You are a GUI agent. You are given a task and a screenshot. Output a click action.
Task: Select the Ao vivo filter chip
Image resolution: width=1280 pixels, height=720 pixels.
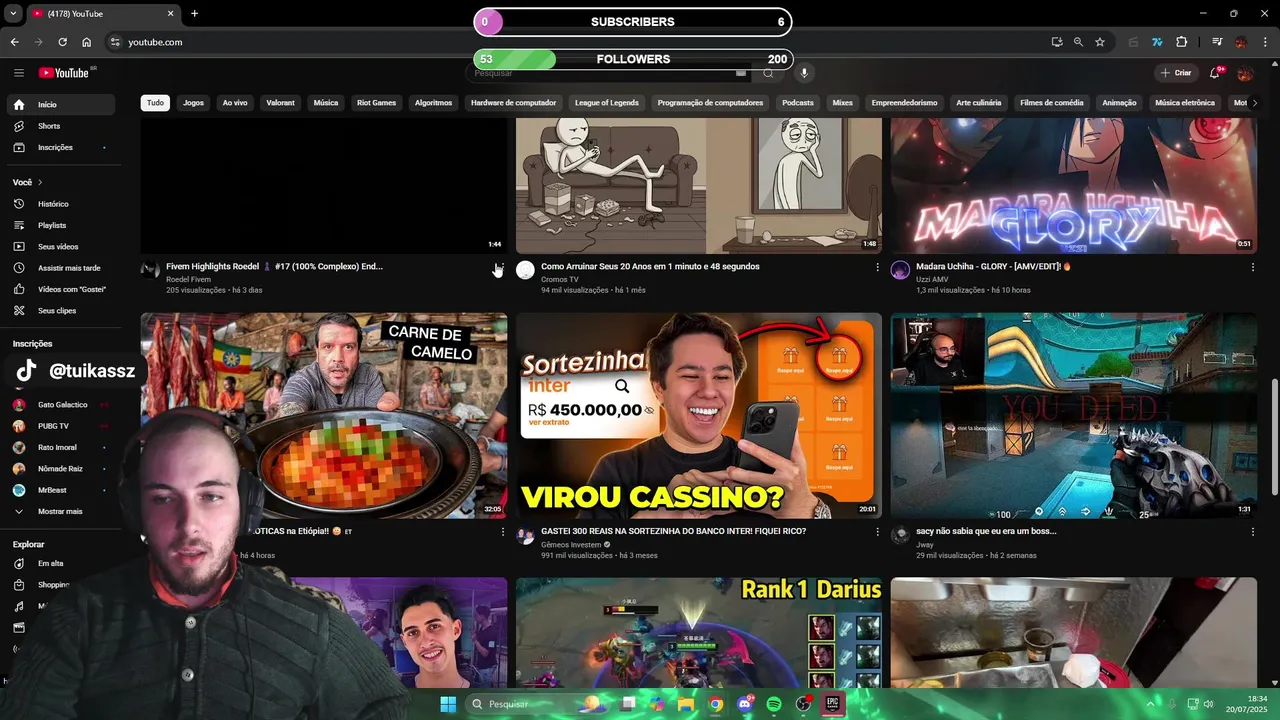pos(235,103)
